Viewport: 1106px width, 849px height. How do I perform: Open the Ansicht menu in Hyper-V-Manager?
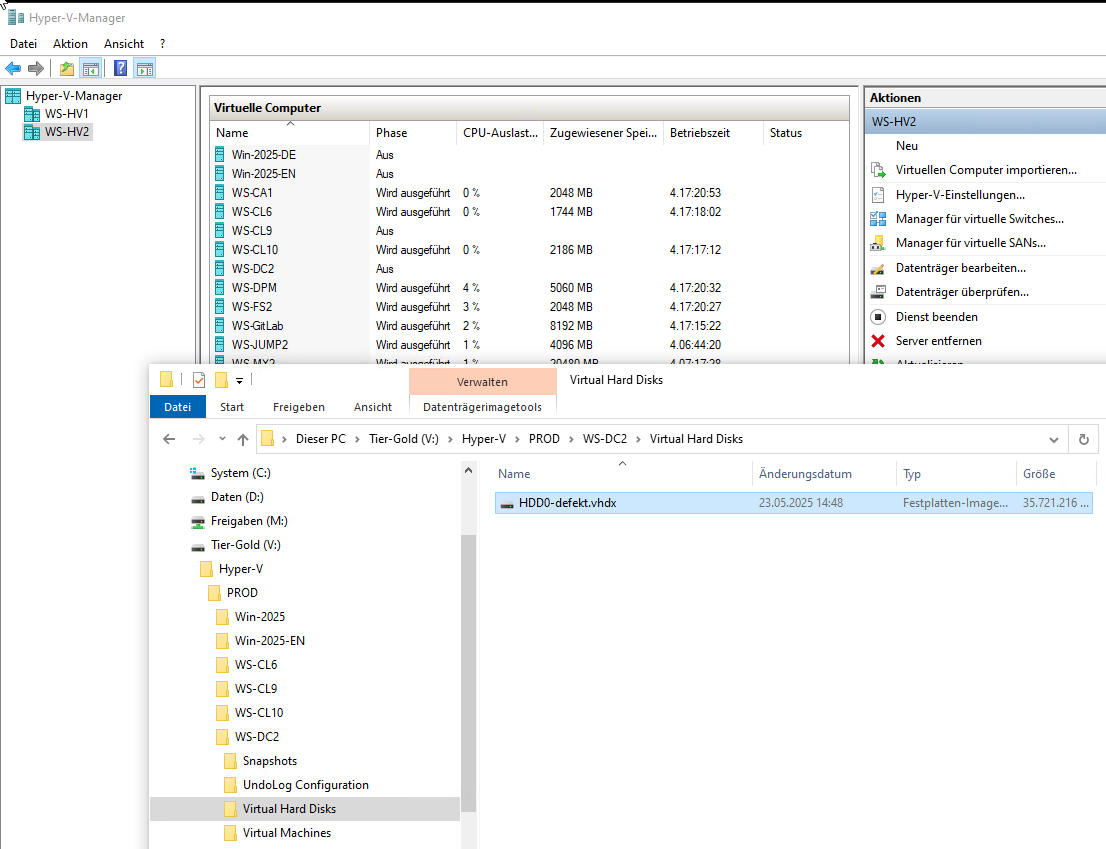point(124,44)
